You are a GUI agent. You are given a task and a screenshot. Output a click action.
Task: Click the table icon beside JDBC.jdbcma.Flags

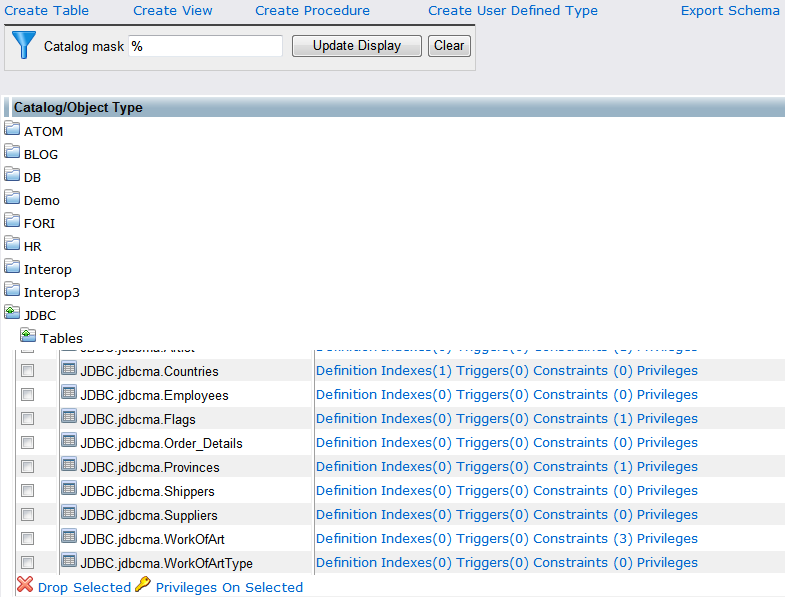(x=69, y=418)
